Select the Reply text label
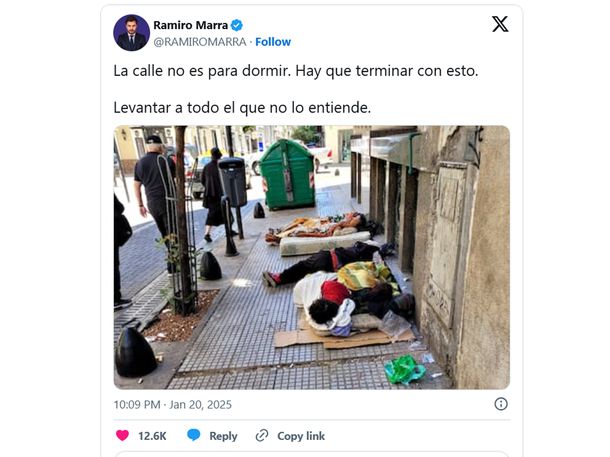The height and width of the screenshot is (457, 610). [223, 436]
